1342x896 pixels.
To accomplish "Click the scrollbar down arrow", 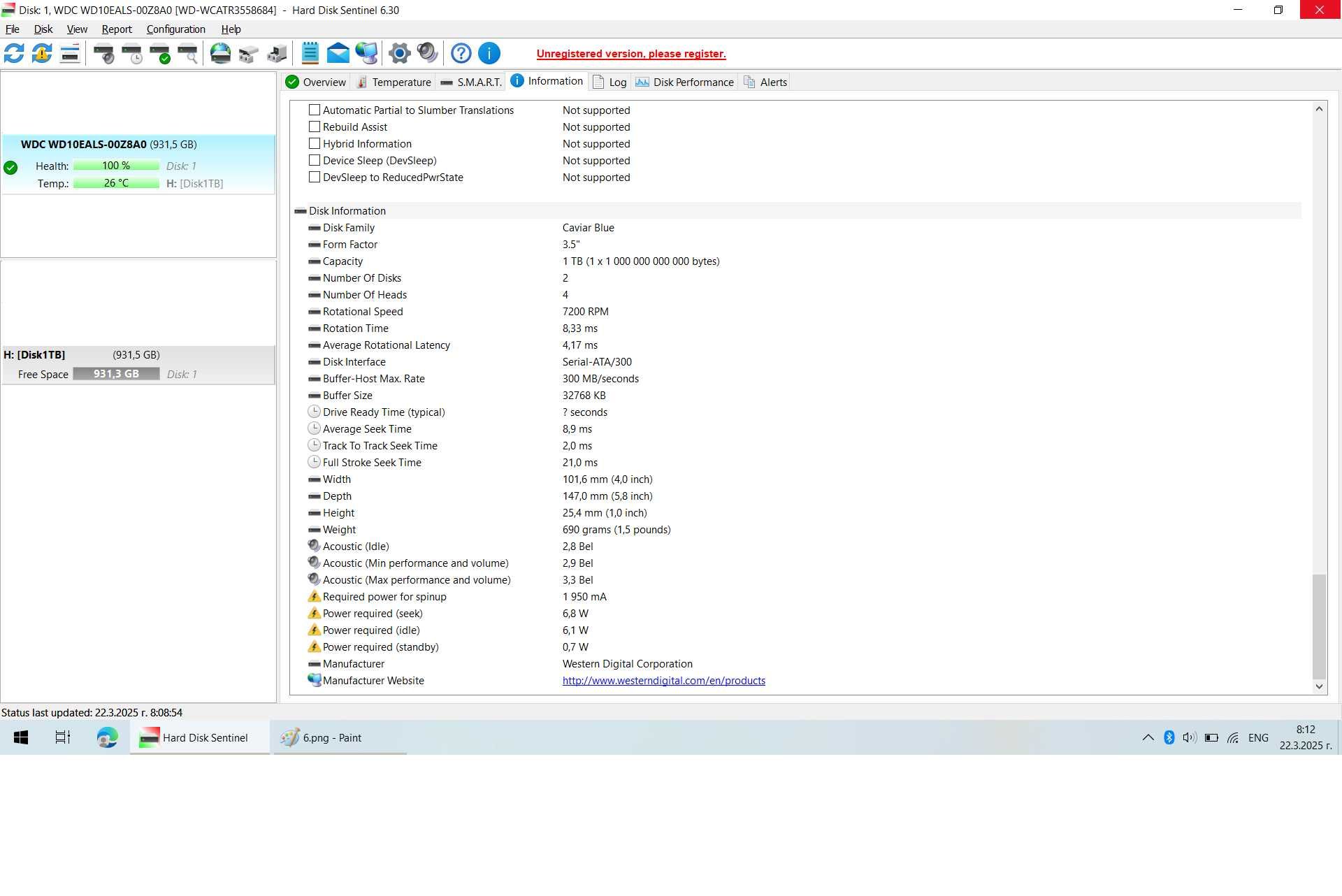I will [x=1319, y=686].
